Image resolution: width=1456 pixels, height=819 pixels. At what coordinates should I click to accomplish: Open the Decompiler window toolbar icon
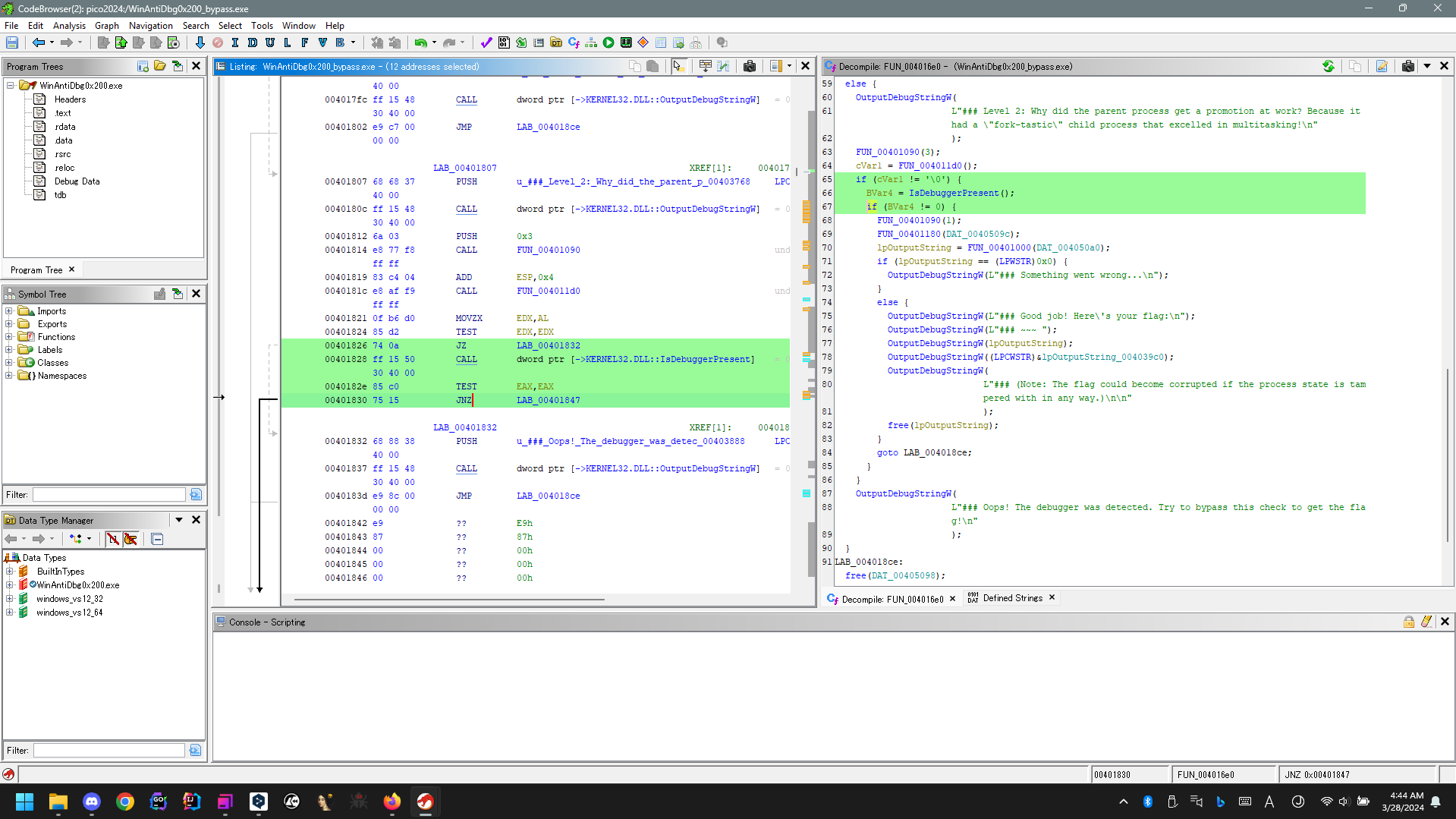[574, 43]
